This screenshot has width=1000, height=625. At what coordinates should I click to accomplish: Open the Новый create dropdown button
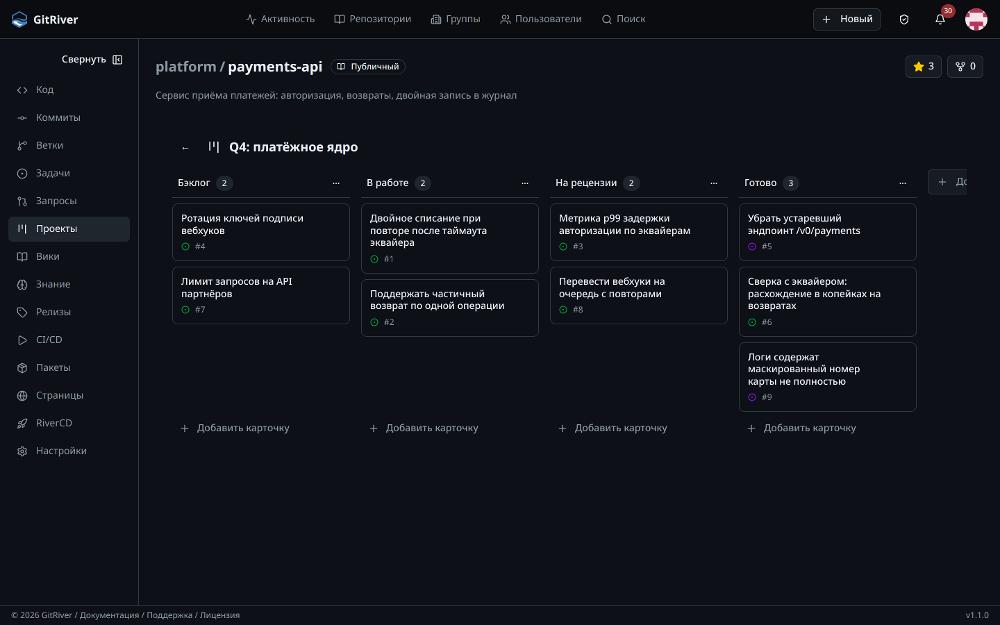coord(847,19)
